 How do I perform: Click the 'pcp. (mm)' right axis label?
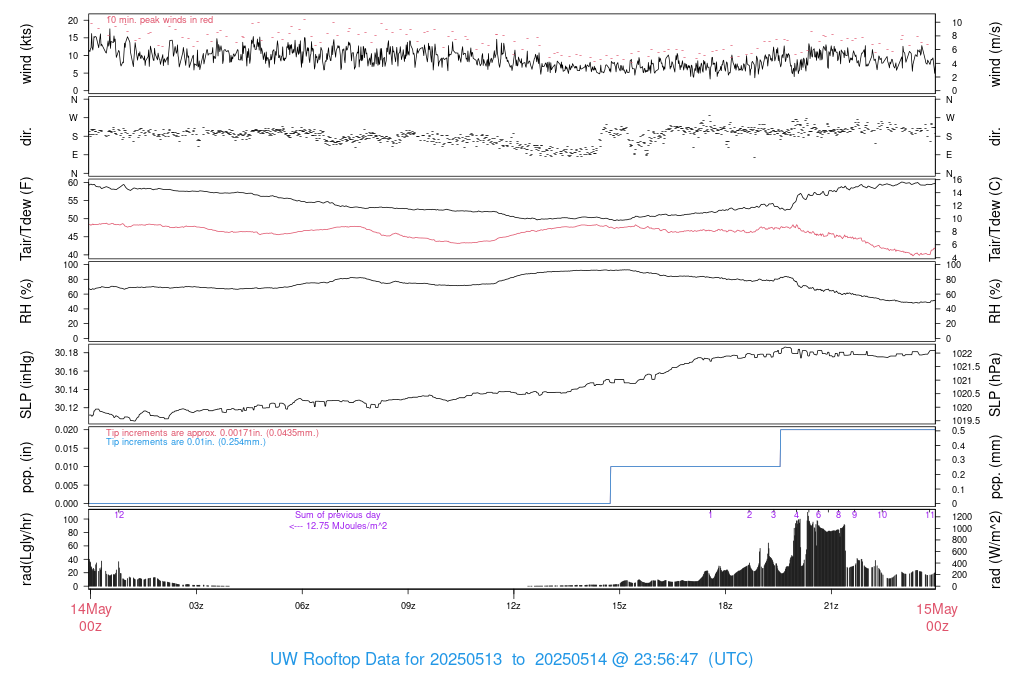995,467
